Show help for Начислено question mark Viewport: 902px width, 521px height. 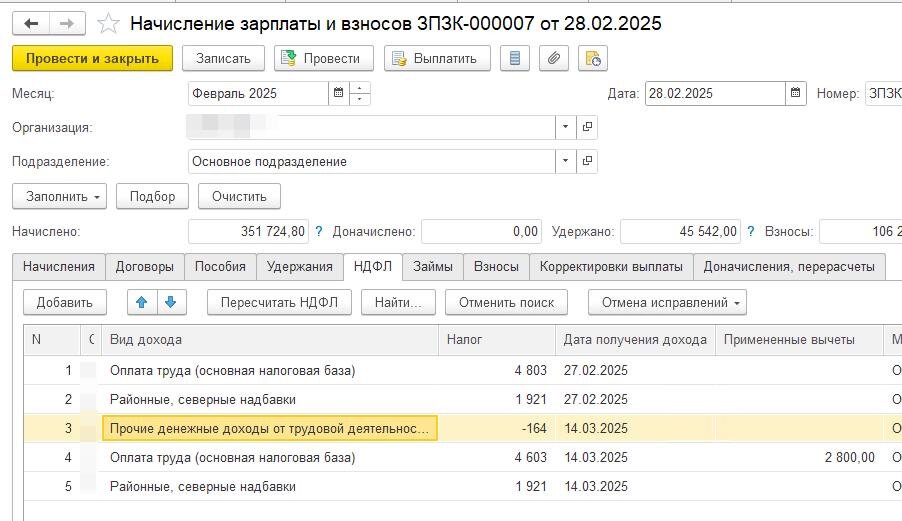[x=319, y=231]
